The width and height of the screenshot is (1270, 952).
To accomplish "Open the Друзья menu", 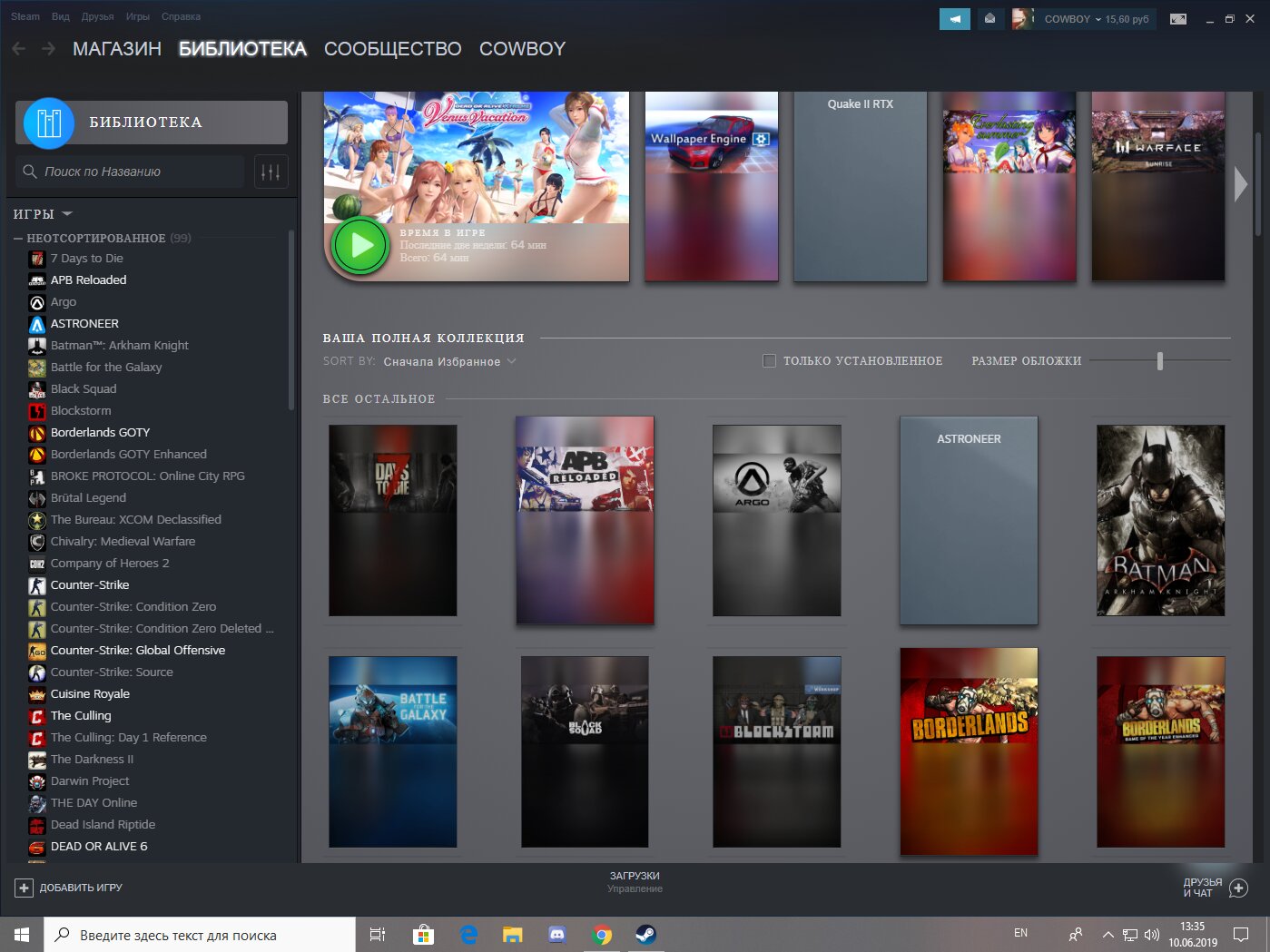I will [x=97, y=16].
